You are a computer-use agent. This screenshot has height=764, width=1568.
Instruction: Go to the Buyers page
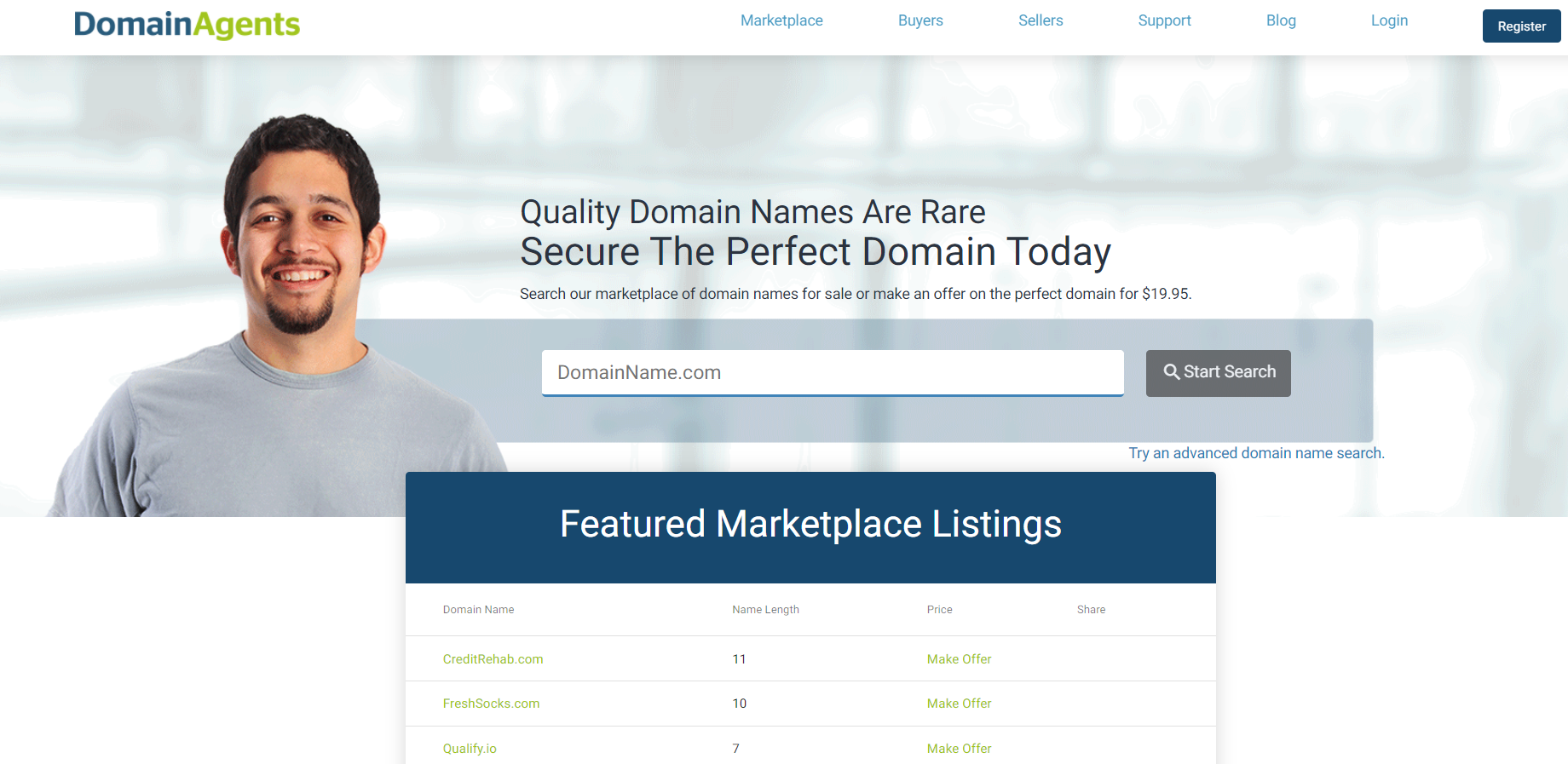920,20
